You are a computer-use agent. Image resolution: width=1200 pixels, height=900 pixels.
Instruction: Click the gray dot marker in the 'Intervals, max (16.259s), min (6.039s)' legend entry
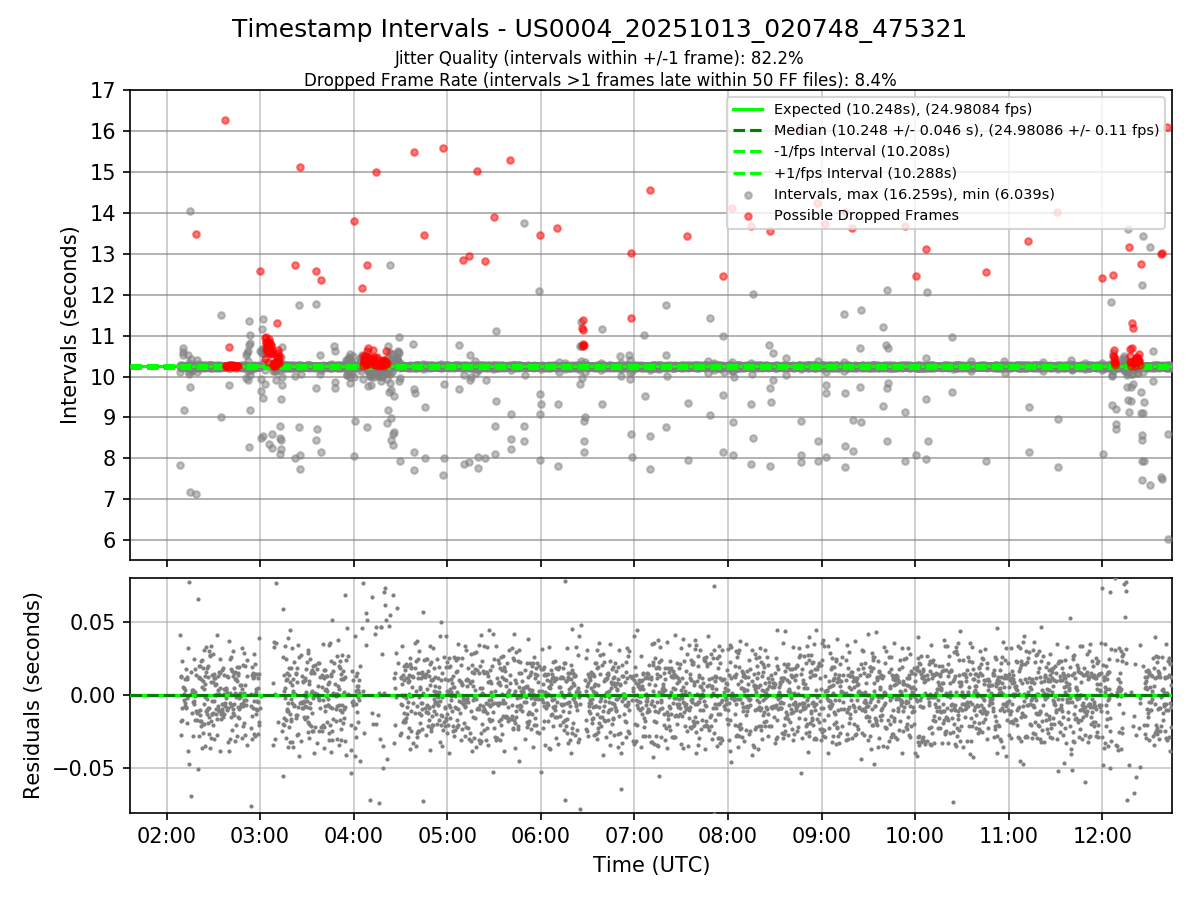click(x=748, y=195)
